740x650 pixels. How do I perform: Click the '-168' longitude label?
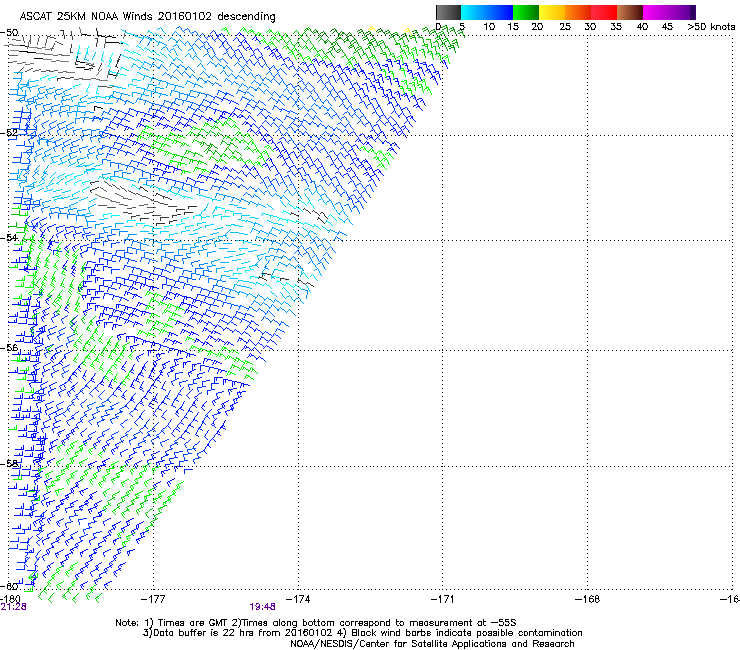click(x=588, y=599)
